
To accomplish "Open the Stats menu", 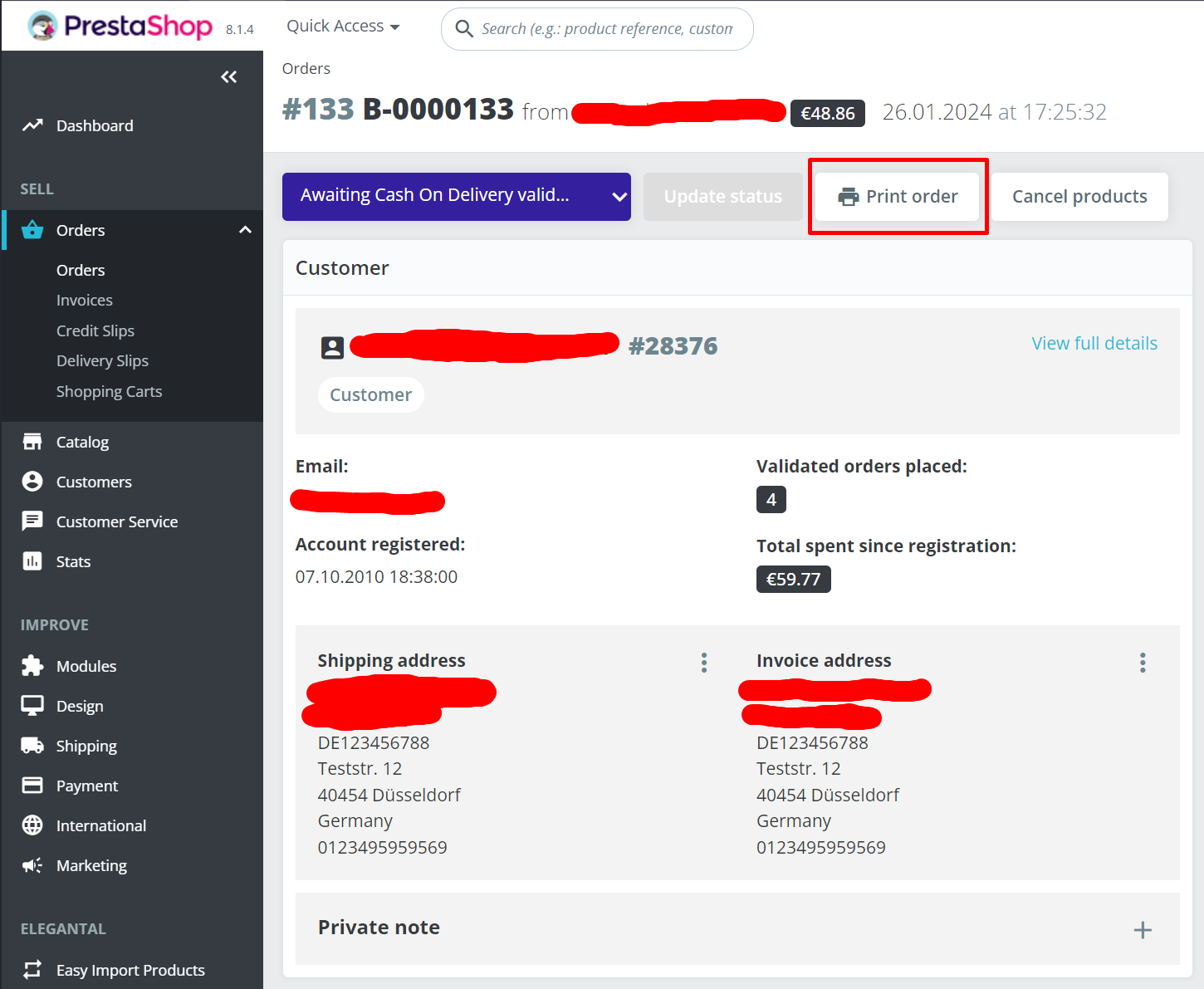I will pos(73,561).
